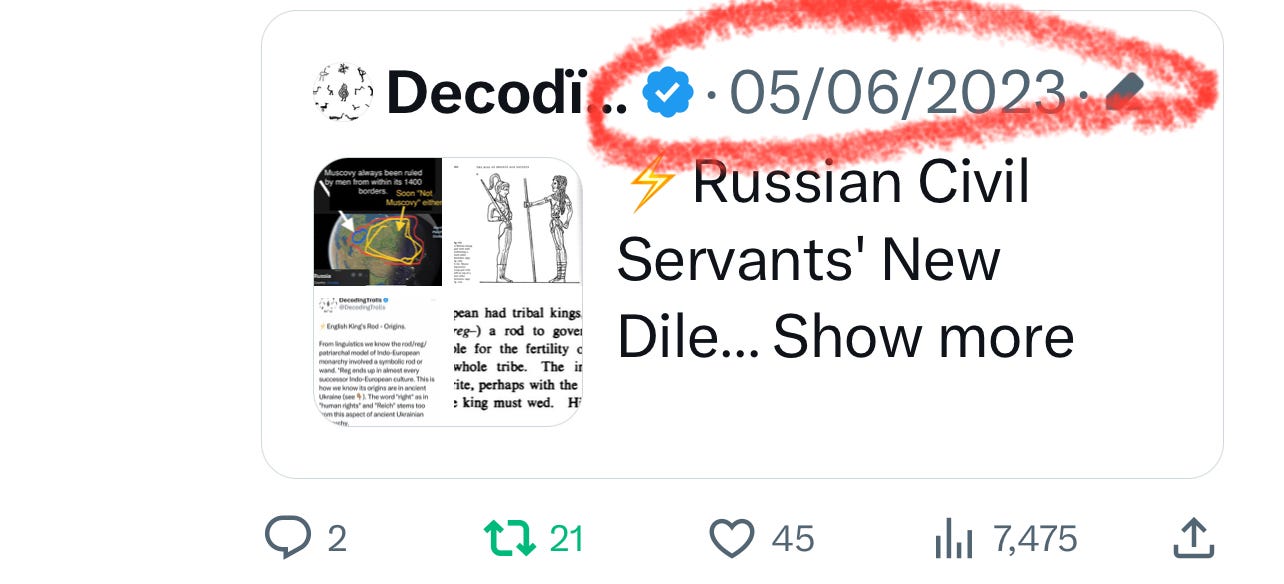The image size is (1284, 584).
Task: Open the quoted account name "Decodi…"
Action: coord(506,93)
